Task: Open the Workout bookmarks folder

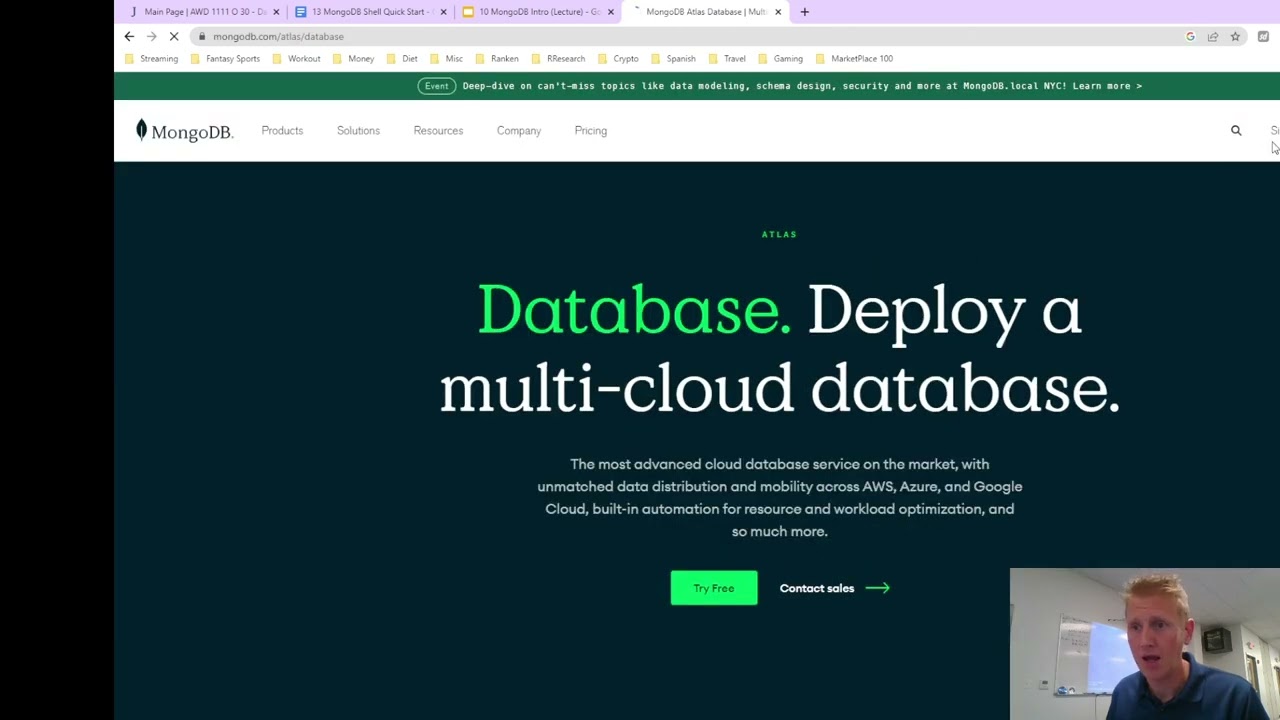Action: pos(296,58)
